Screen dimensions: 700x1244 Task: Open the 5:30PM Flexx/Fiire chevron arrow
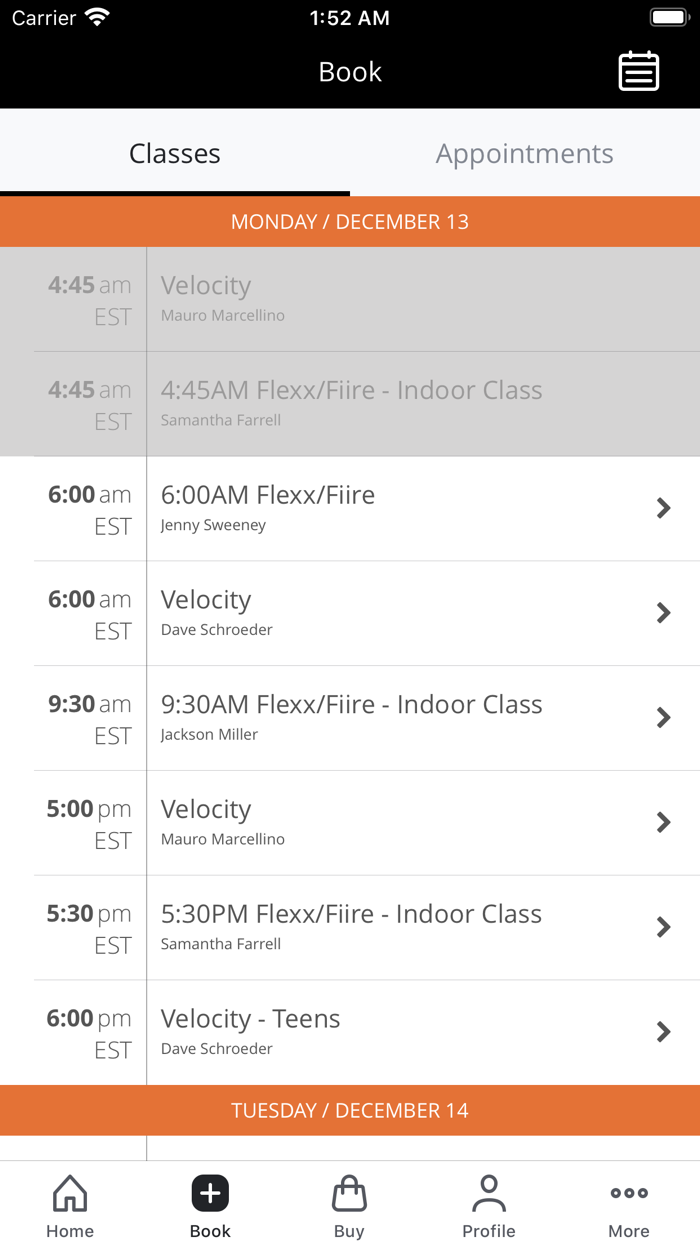pyautogui.click(x=663, y=927)
